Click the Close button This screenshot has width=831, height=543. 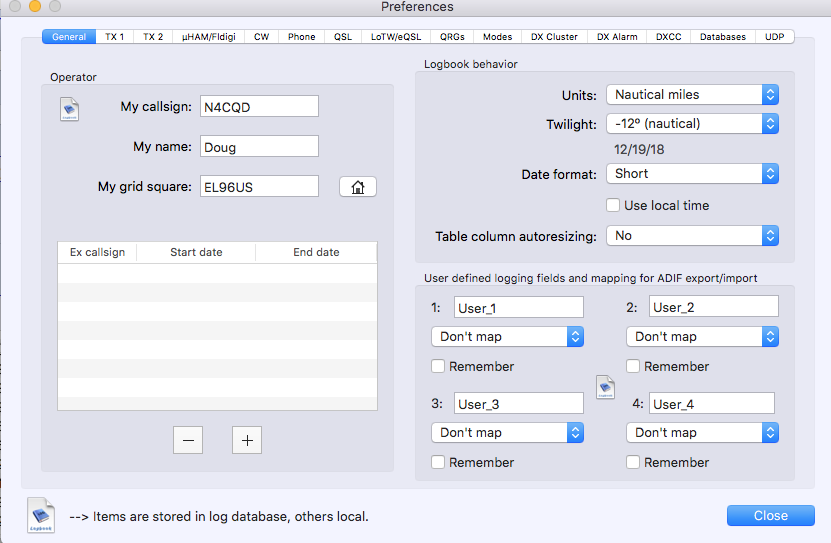pos(770,516)
